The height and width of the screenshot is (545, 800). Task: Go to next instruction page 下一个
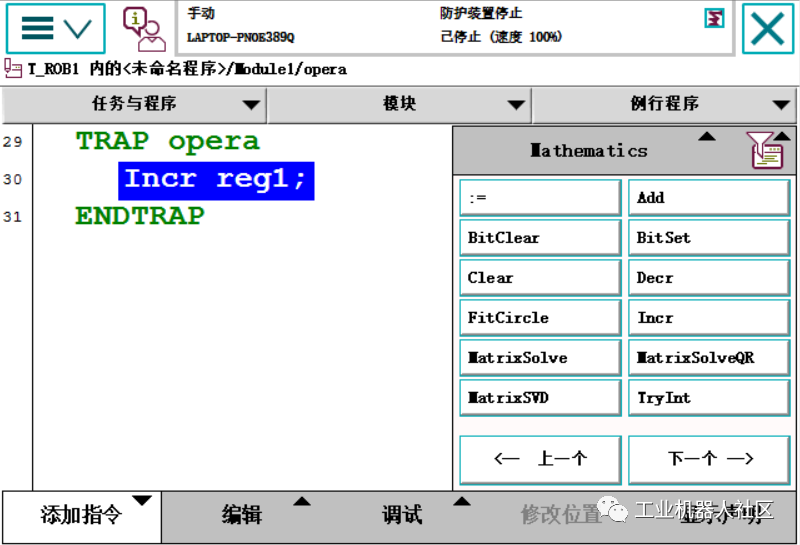[709, 460]
